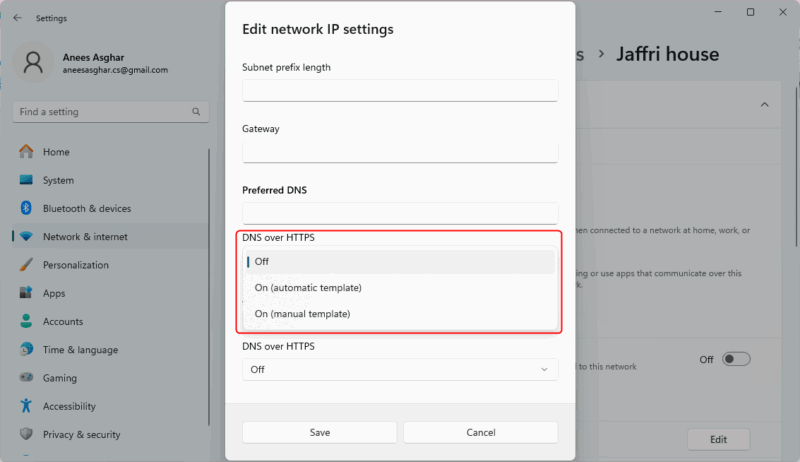Click the Gaming controller icon
The height and width of the screenshot is (462, 800).
(26, 377)
